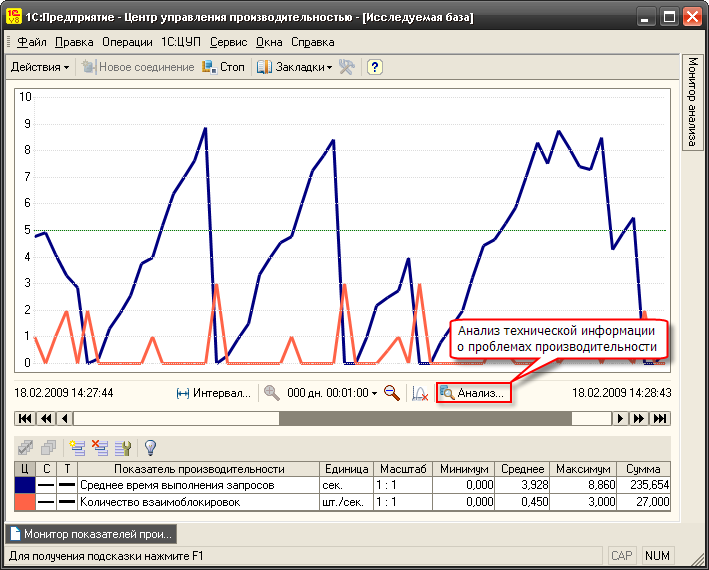Image resolution: width=709 pixels, height=570 pixels.
Task: Click line thickness cell of Количество взаимоблокировок row
Action: (x=67, y=502)
